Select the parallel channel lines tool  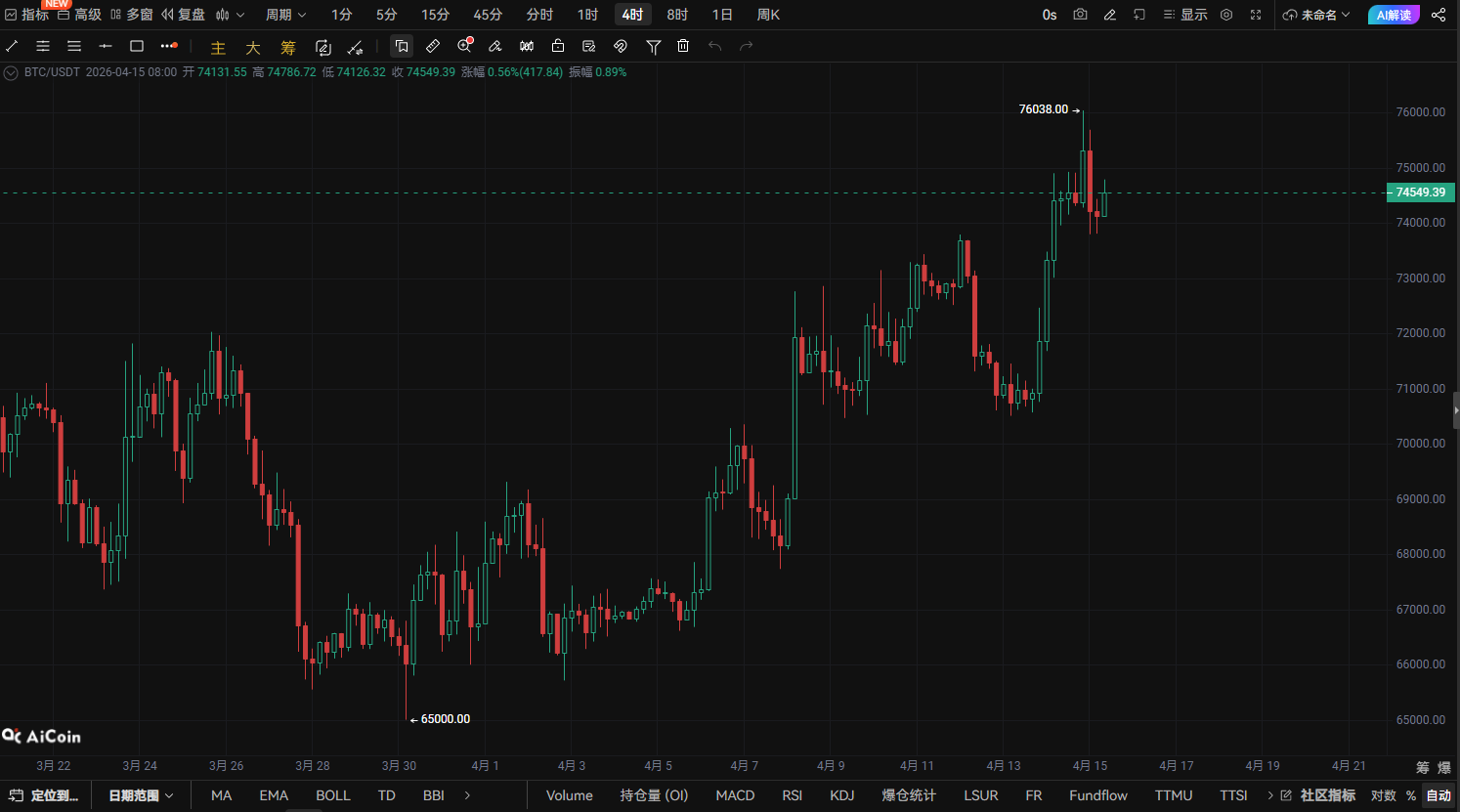click(x=43, y=46)
